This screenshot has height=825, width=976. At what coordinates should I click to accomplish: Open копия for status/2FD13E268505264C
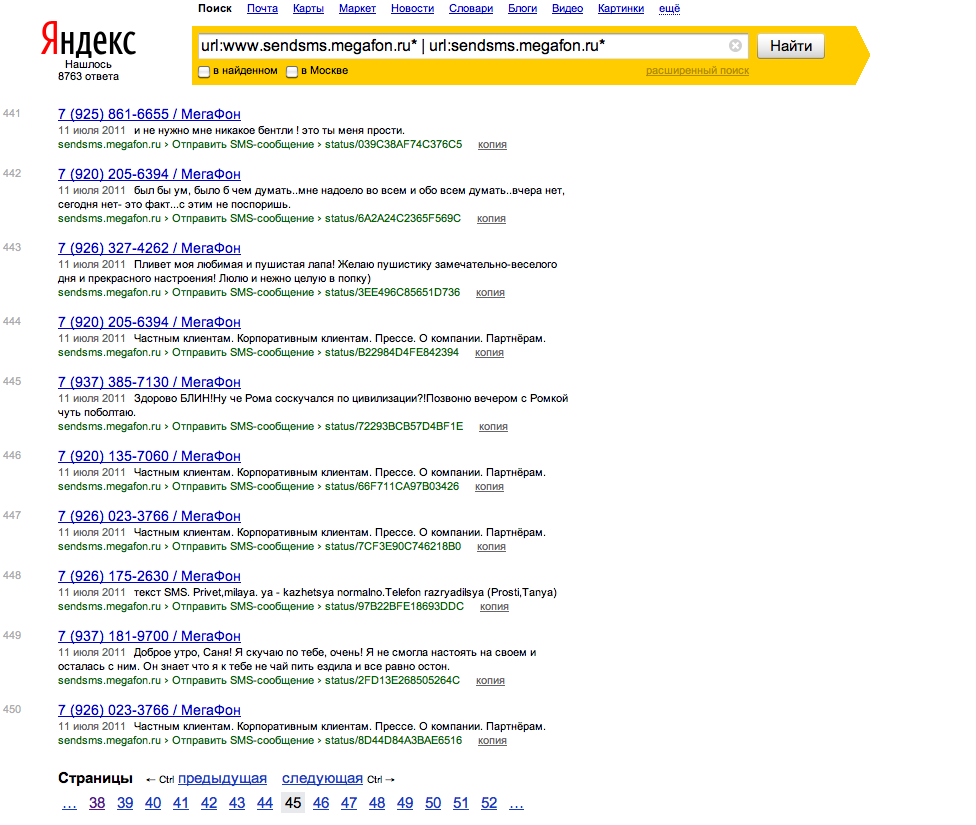click(490, 681)
